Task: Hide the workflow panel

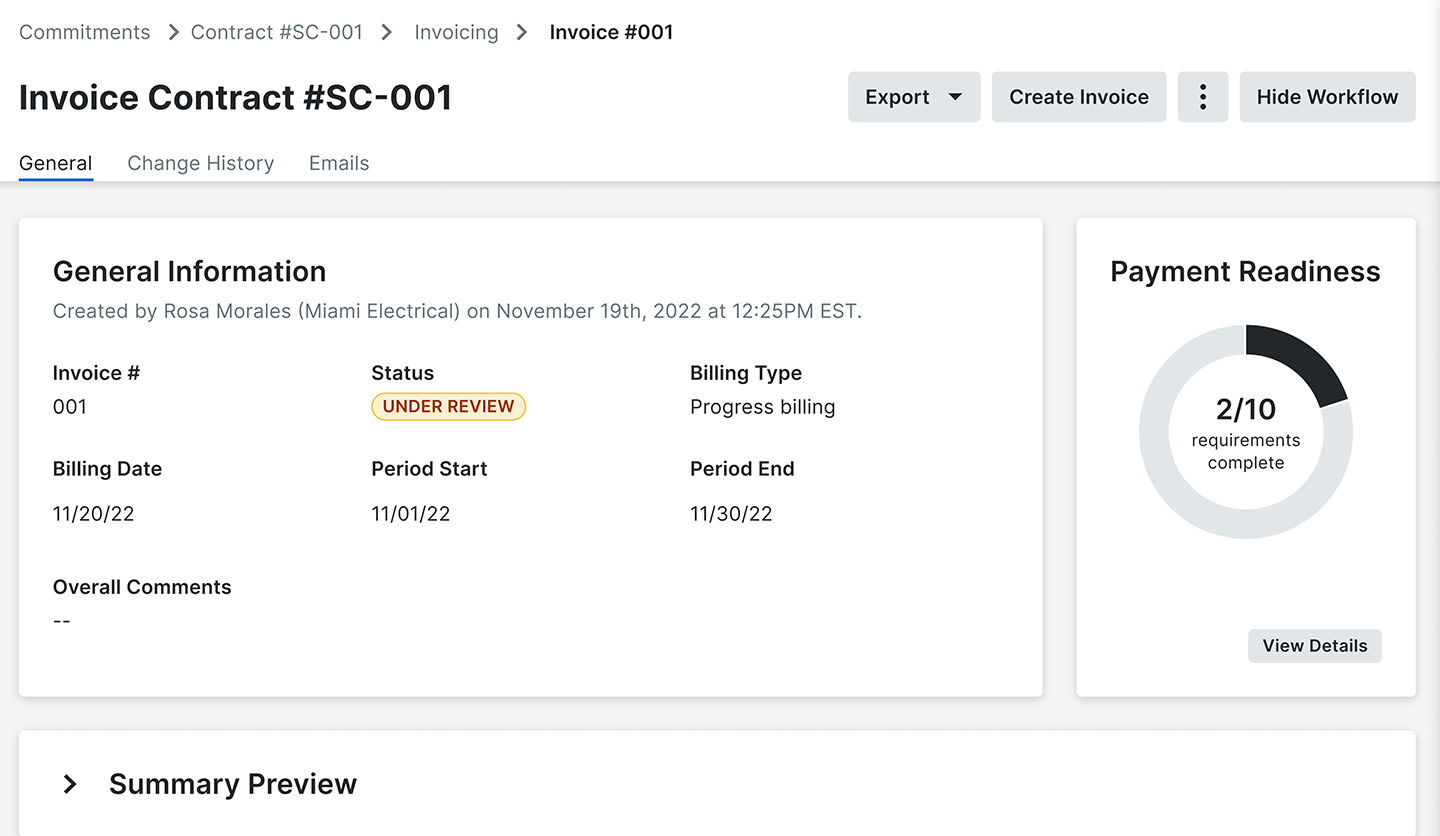Action: click(x=1327, y=97)
